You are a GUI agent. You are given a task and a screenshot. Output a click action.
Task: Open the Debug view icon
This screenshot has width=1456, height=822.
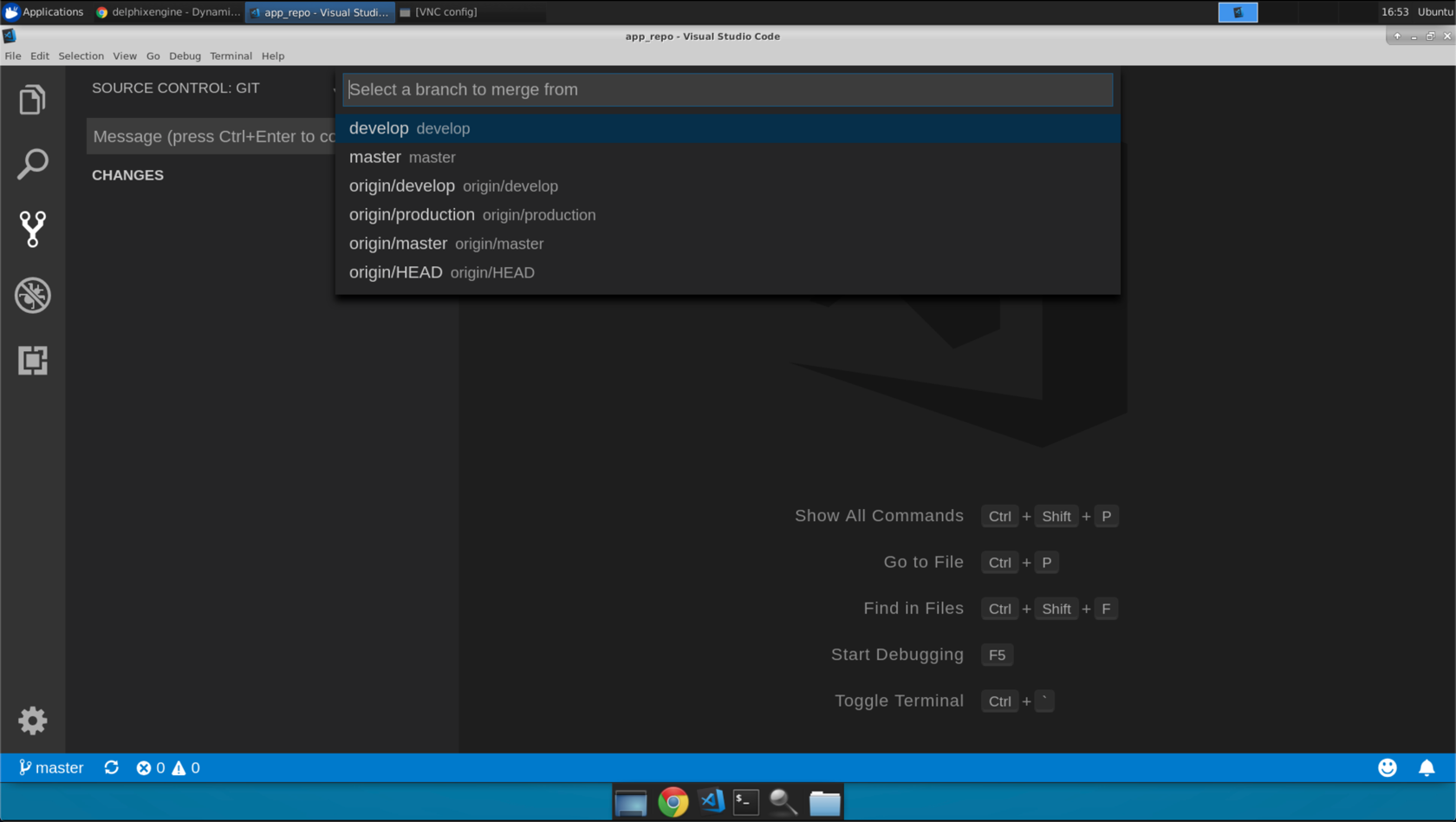coord(32,295)
